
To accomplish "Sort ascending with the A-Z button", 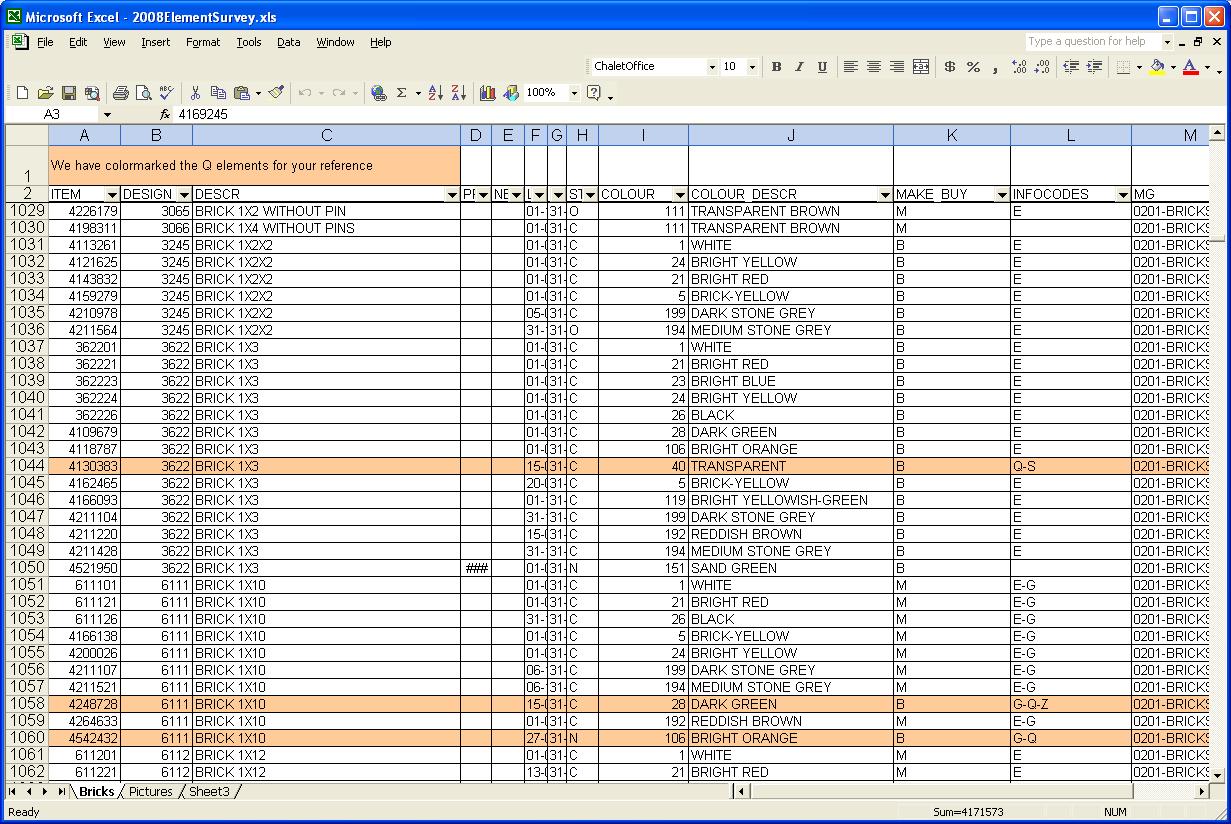I will click(435, 93).
